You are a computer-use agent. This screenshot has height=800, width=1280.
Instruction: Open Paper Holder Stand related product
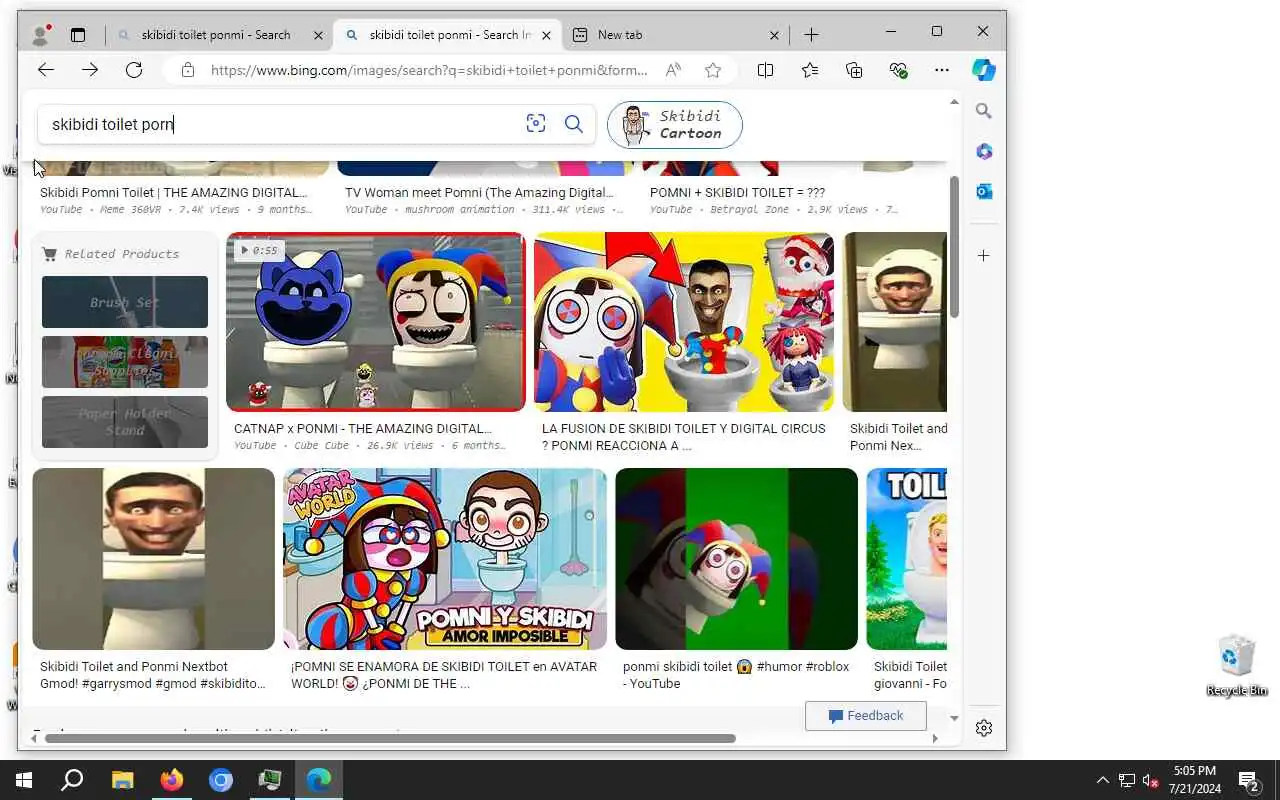125,422
